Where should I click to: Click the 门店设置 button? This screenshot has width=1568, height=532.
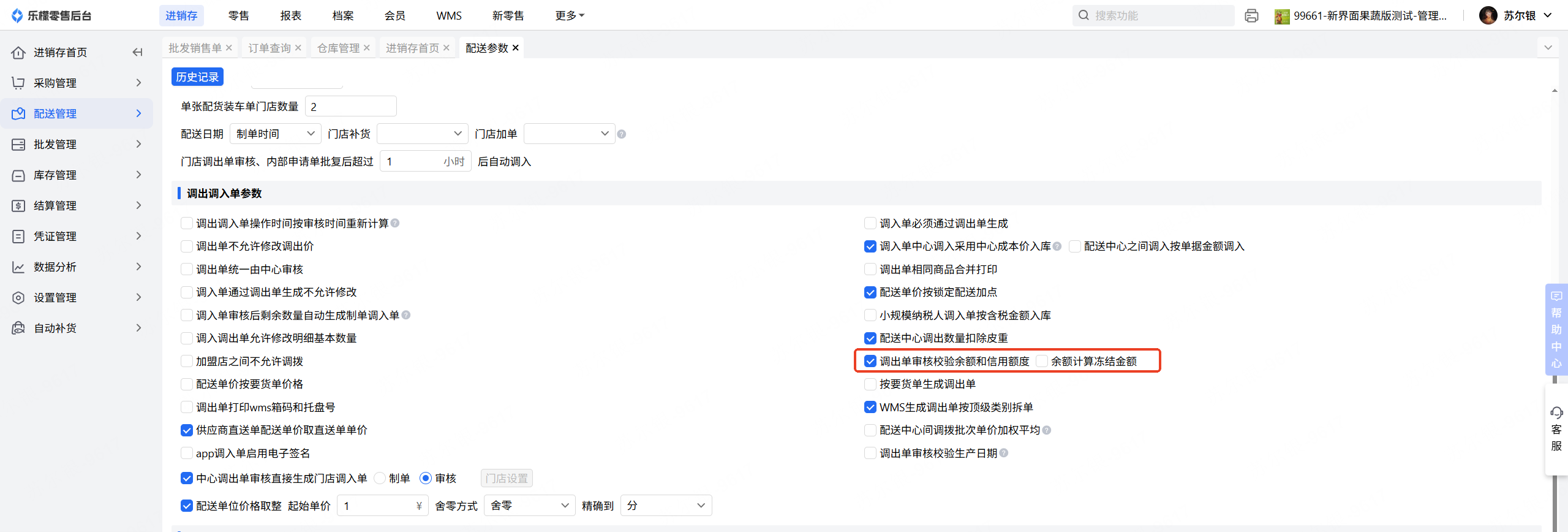pos(507,478)
